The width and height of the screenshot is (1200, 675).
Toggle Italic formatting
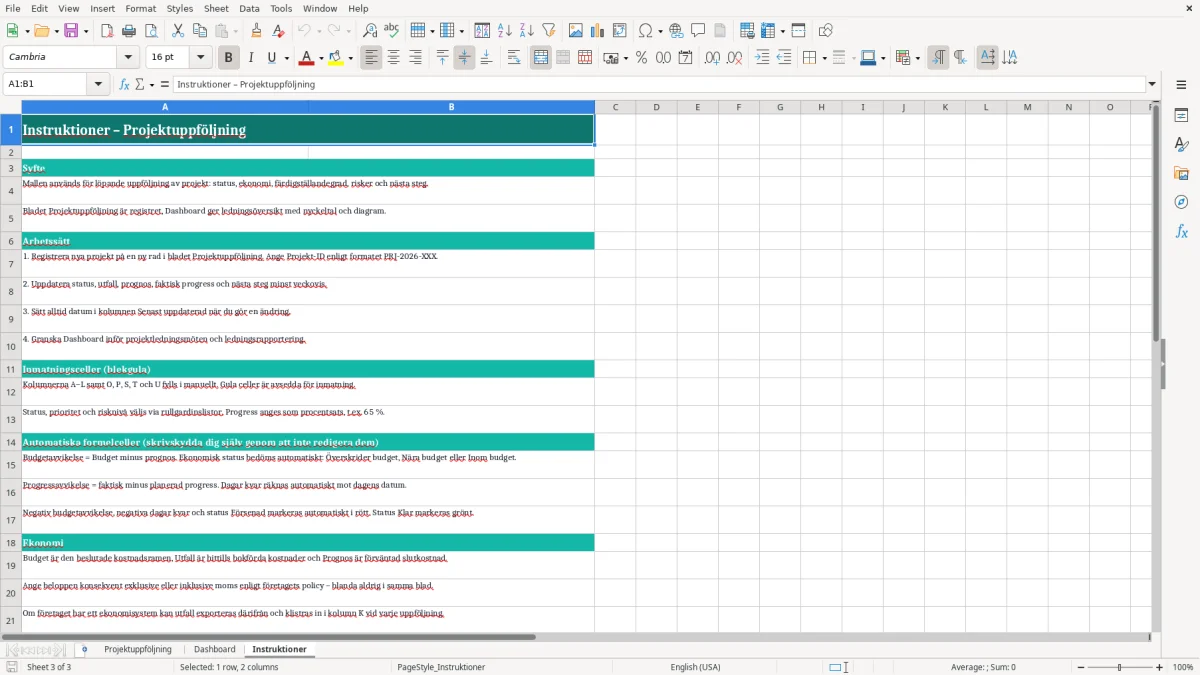[x=251, y=58]
